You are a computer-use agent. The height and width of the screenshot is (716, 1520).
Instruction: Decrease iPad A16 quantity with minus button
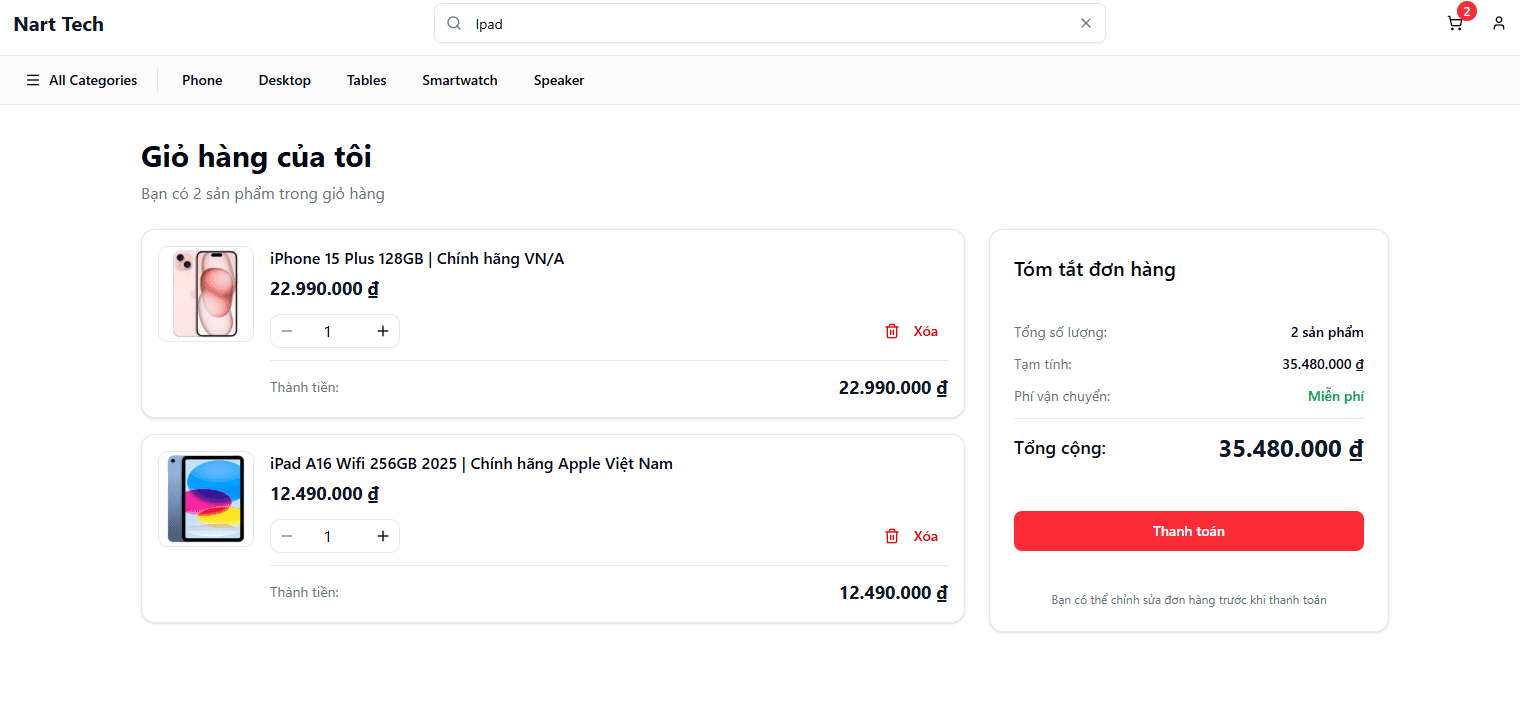click(287, 536)
